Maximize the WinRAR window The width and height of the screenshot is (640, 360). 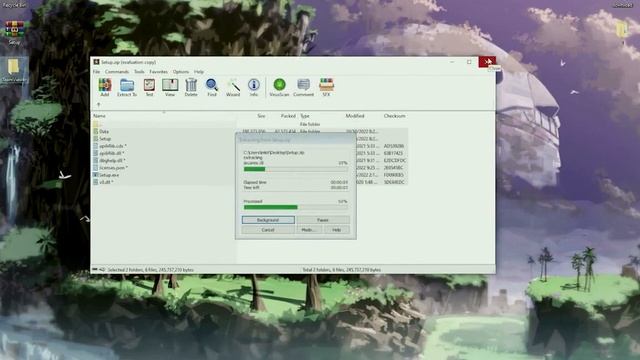[469, 62]
